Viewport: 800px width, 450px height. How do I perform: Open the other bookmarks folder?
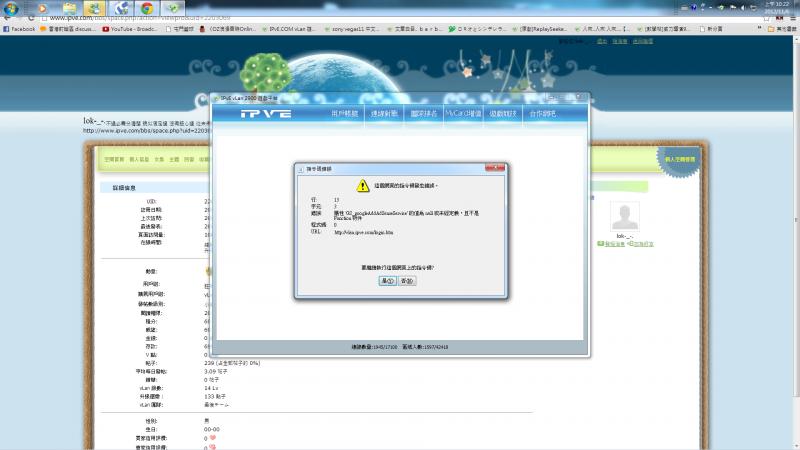tap(782, 29)
